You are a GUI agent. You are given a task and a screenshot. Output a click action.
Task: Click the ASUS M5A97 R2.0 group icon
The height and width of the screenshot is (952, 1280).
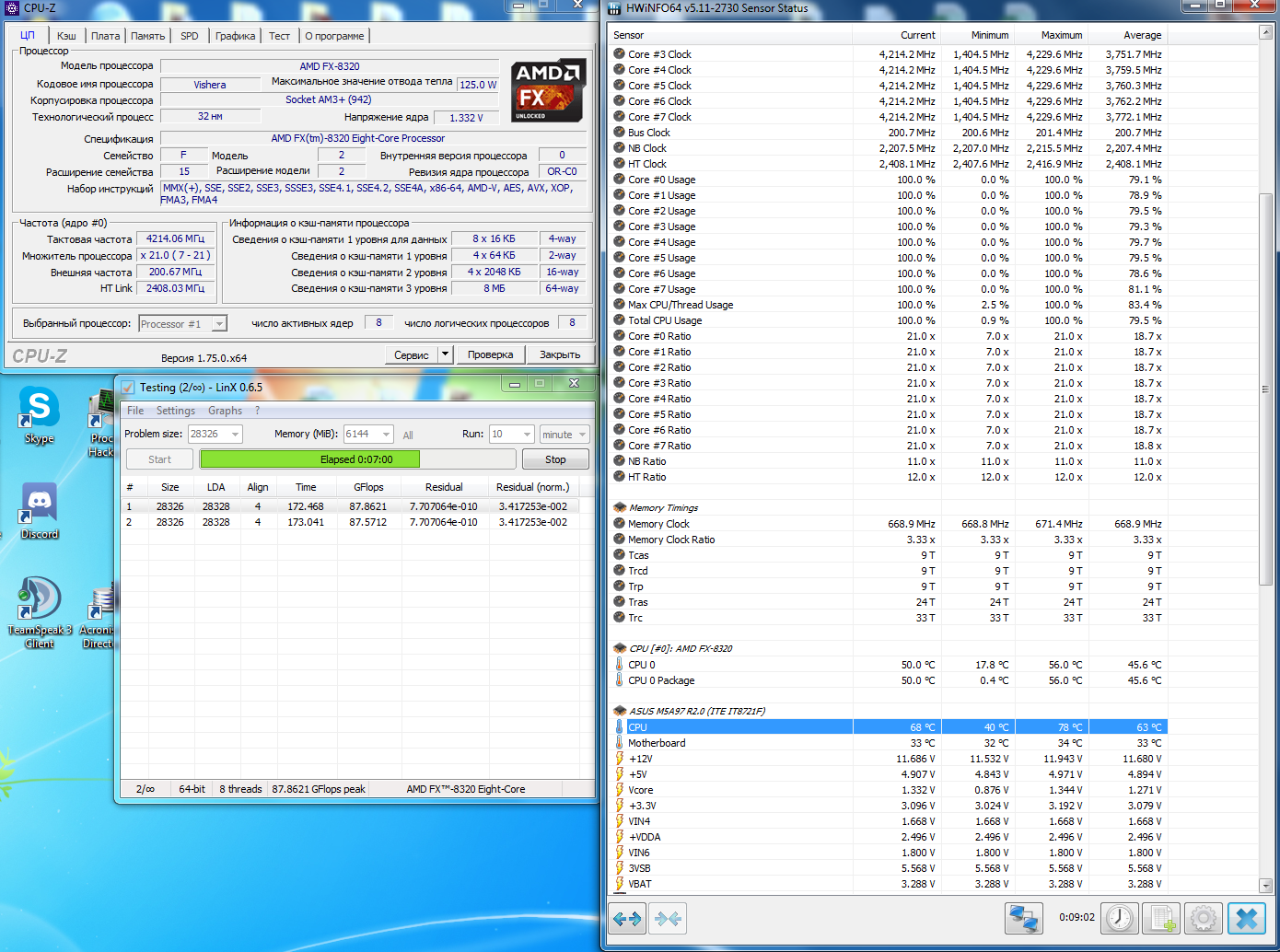pos(620,711)
